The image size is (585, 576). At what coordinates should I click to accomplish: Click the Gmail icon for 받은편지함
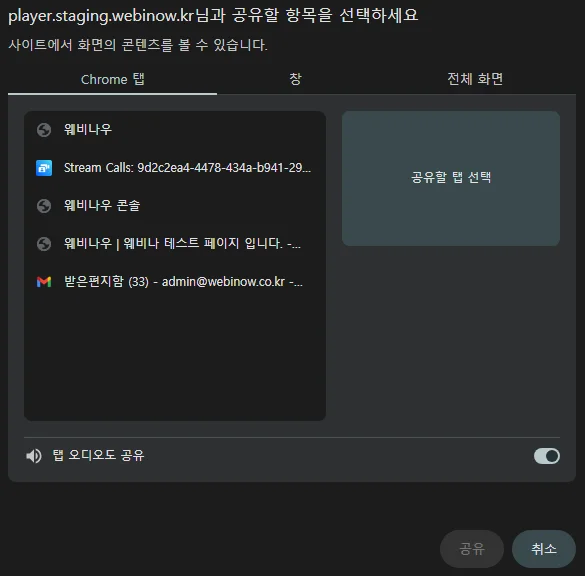[44, 282]
